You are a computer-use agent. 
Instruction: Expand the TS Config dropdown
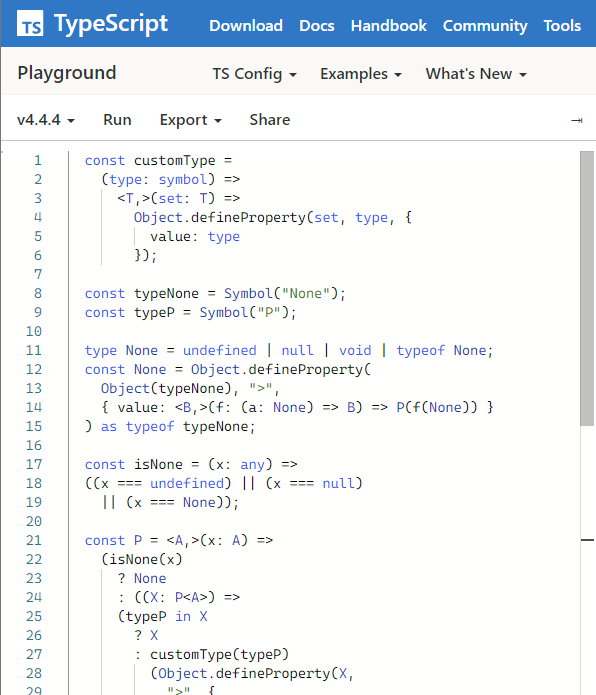point(254,74)
